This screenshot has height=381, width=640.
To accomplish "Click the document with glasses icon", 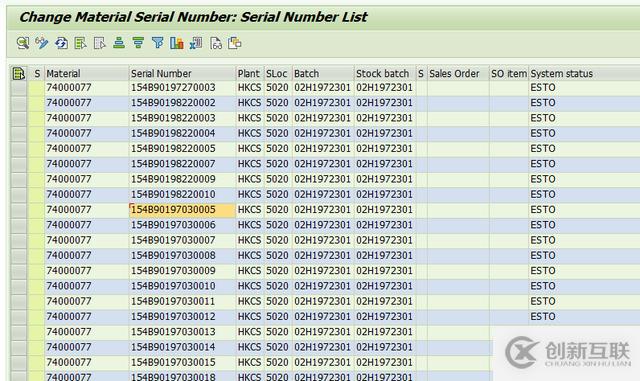I will (216, 43).
